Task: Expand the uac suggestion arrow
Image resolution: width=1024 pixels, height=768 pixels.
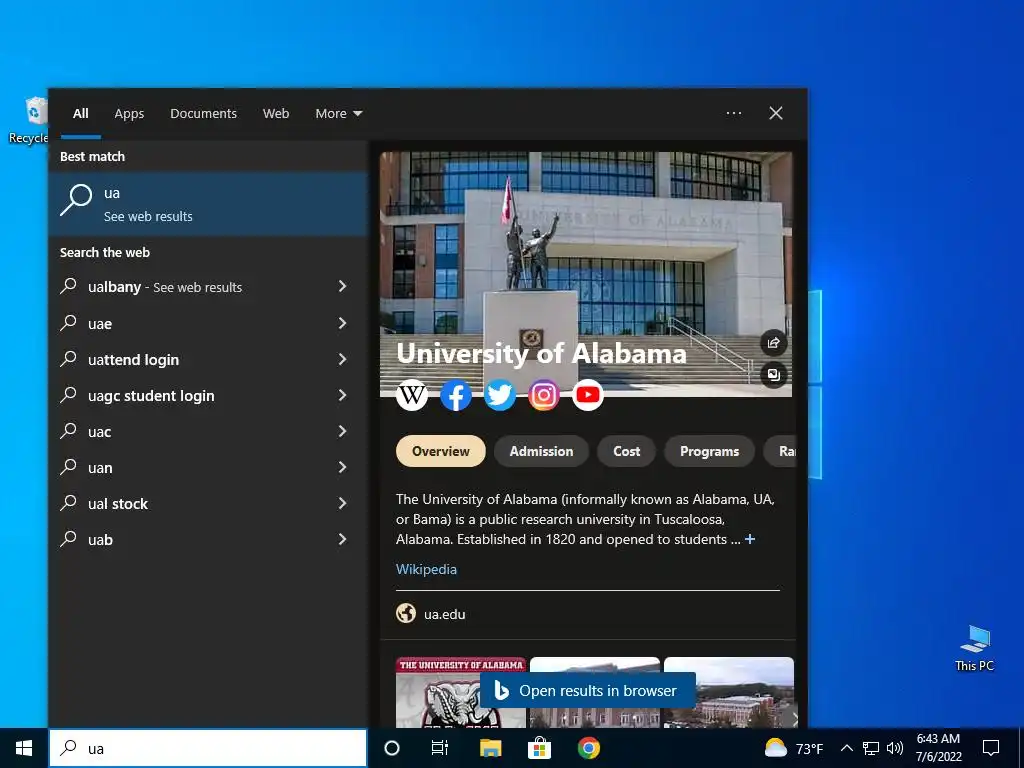Action: (342, 430)
